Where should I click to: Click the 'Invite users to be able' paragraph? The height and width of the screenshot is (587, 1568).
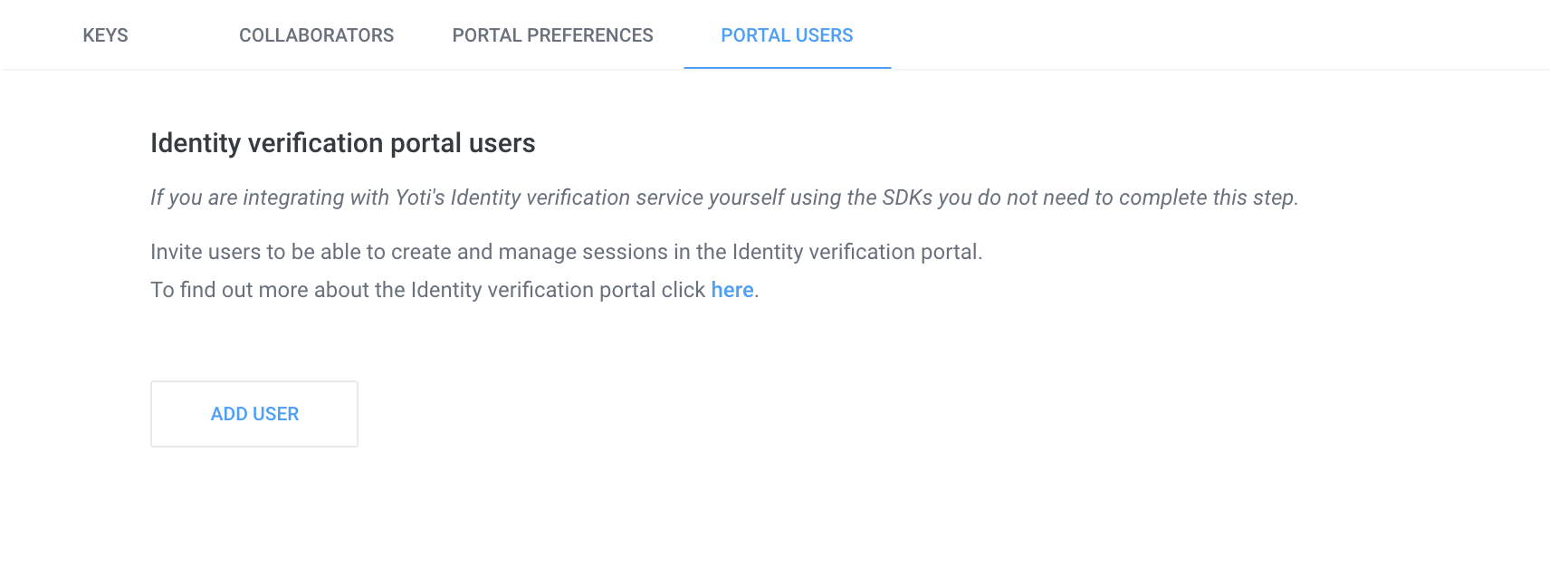[566, 252]
